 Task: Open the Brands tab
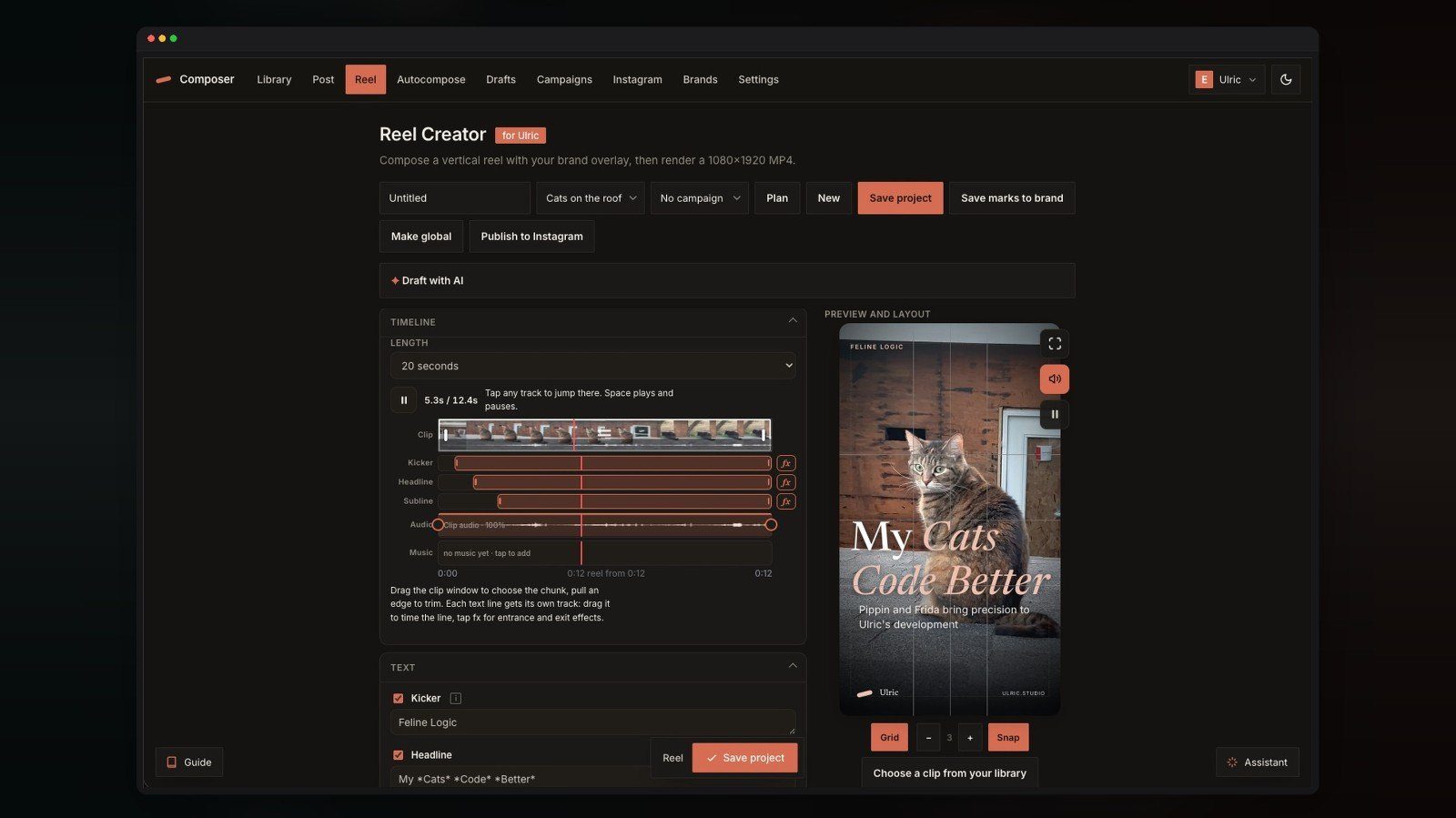(x=700, y=80)
